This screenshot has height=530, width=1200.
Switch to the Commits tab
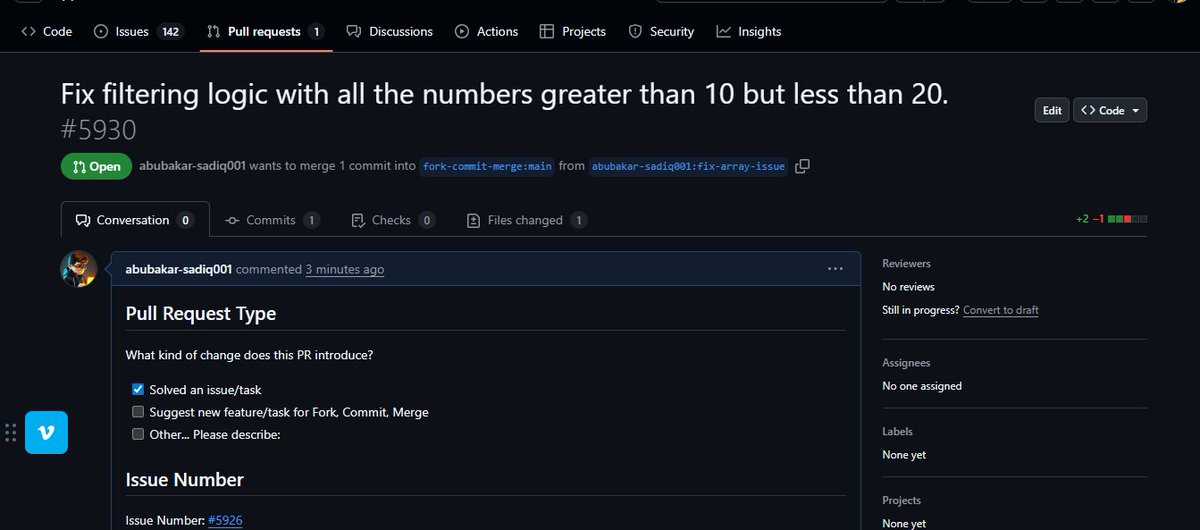pos(272,220)
